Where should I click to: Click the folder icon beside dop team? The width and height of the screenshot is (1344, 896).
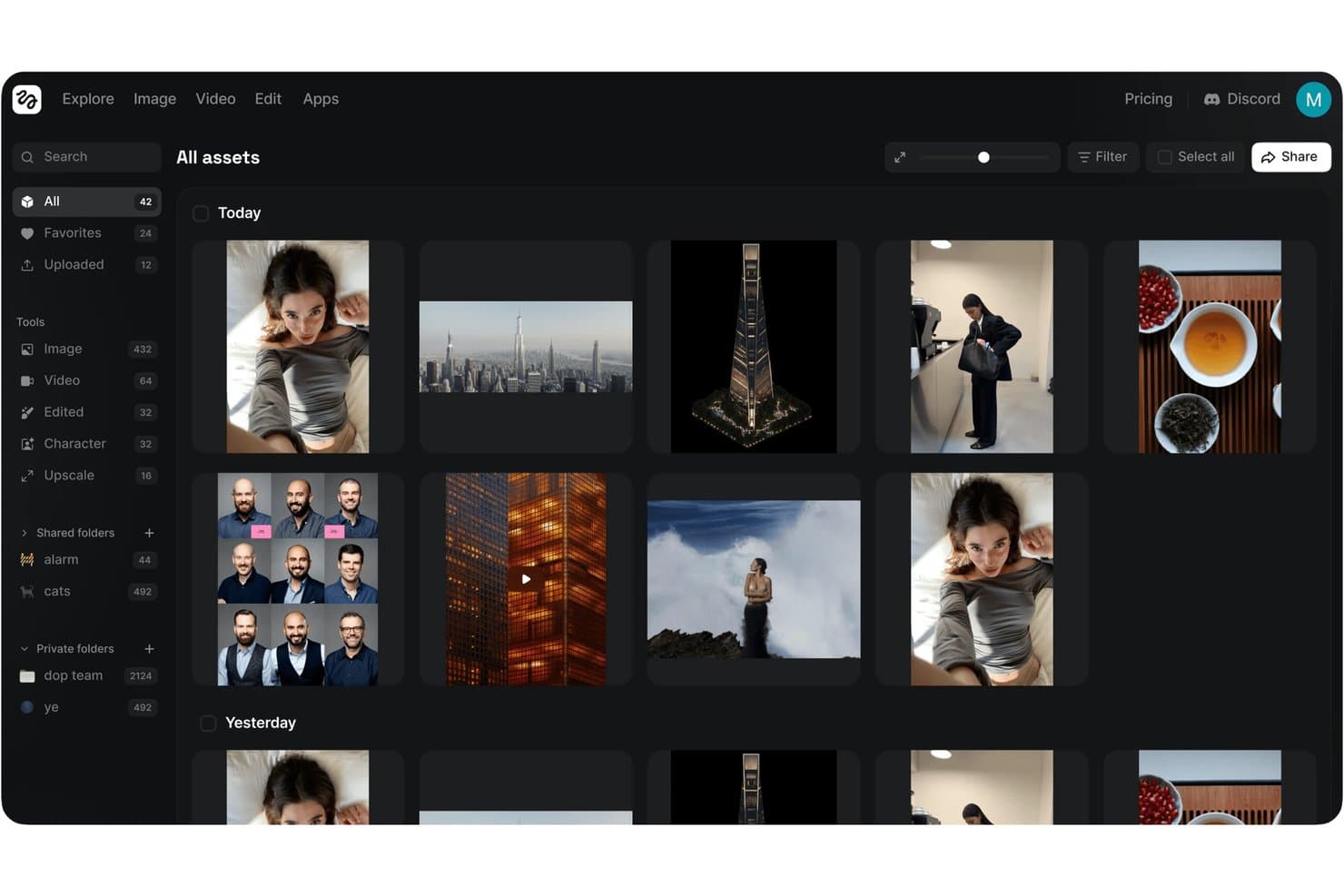[x=27, y=676]
